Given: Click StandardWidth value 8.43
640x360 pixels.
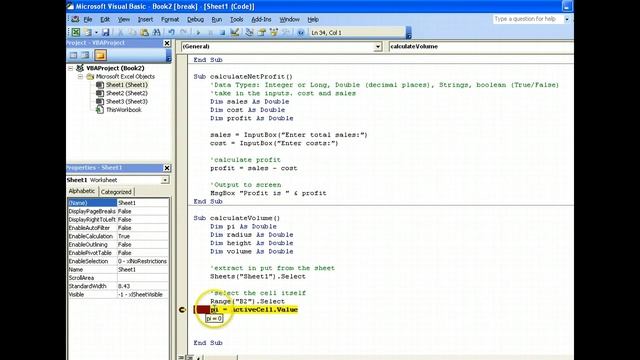Looking at the screenshot, I should point(143,286).
